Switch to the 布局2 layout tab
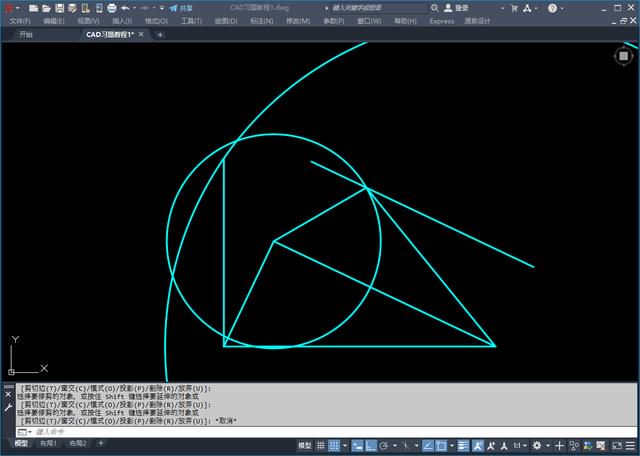 click(78, 443)
